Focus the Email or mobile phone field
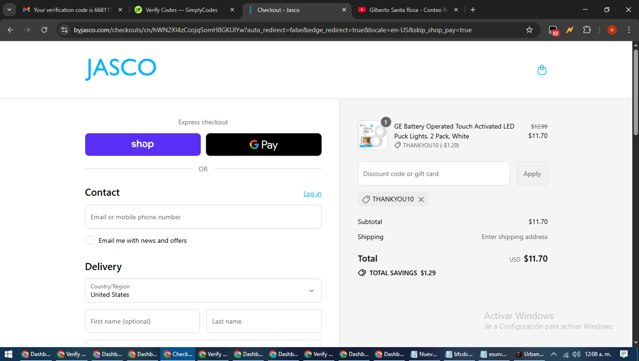639x361 pixels. pyautogui.click(x=203, y=217)
